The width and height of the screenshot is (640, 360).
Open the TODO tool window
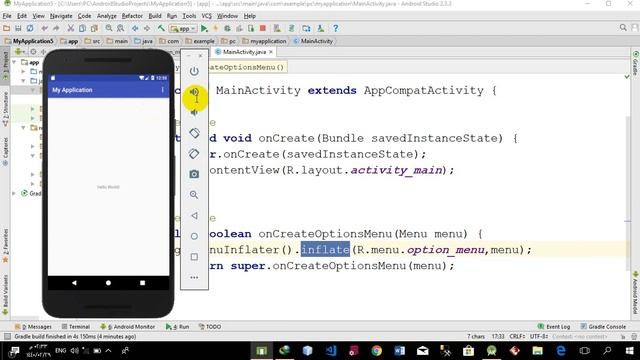tap(210, 327)
